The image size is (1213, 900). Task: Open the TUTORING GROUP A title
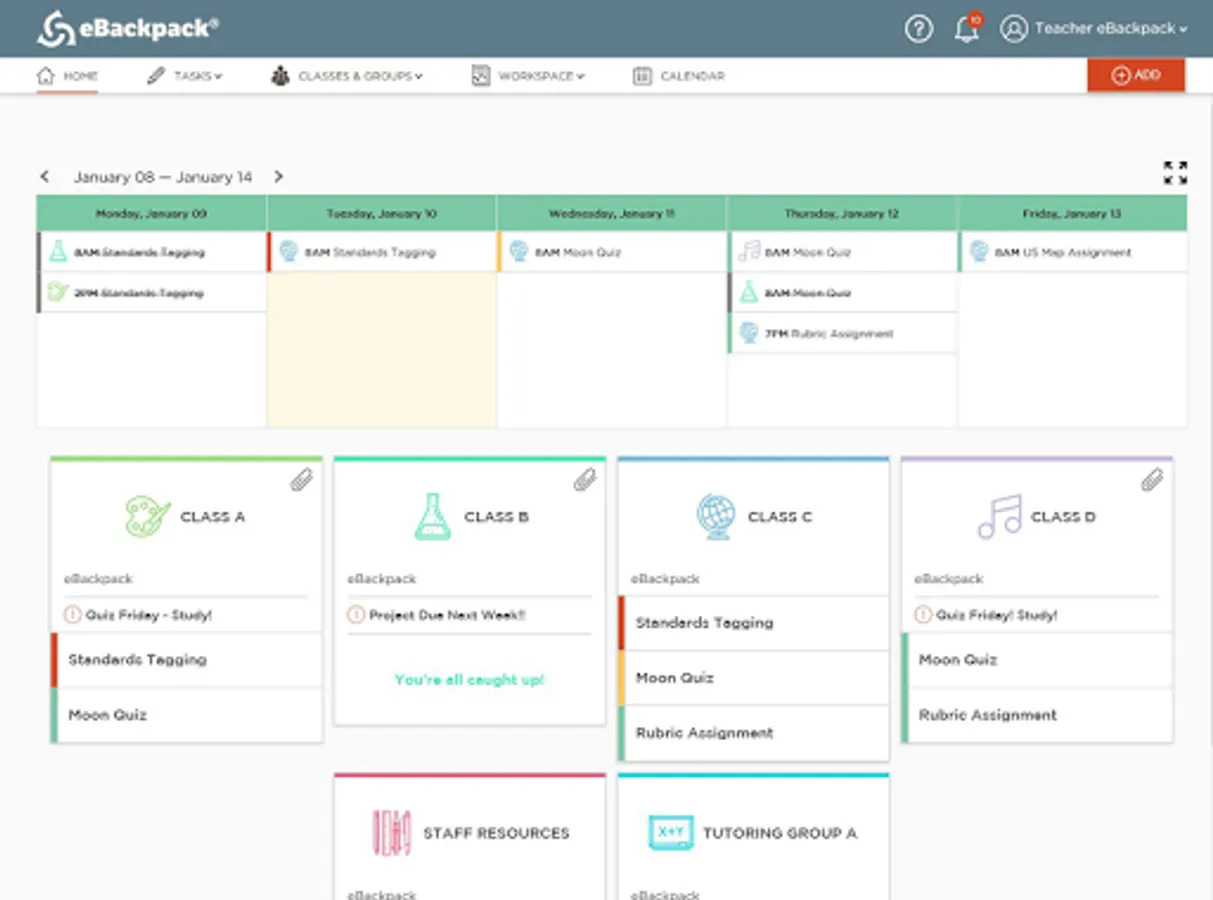tap(780, 833)
